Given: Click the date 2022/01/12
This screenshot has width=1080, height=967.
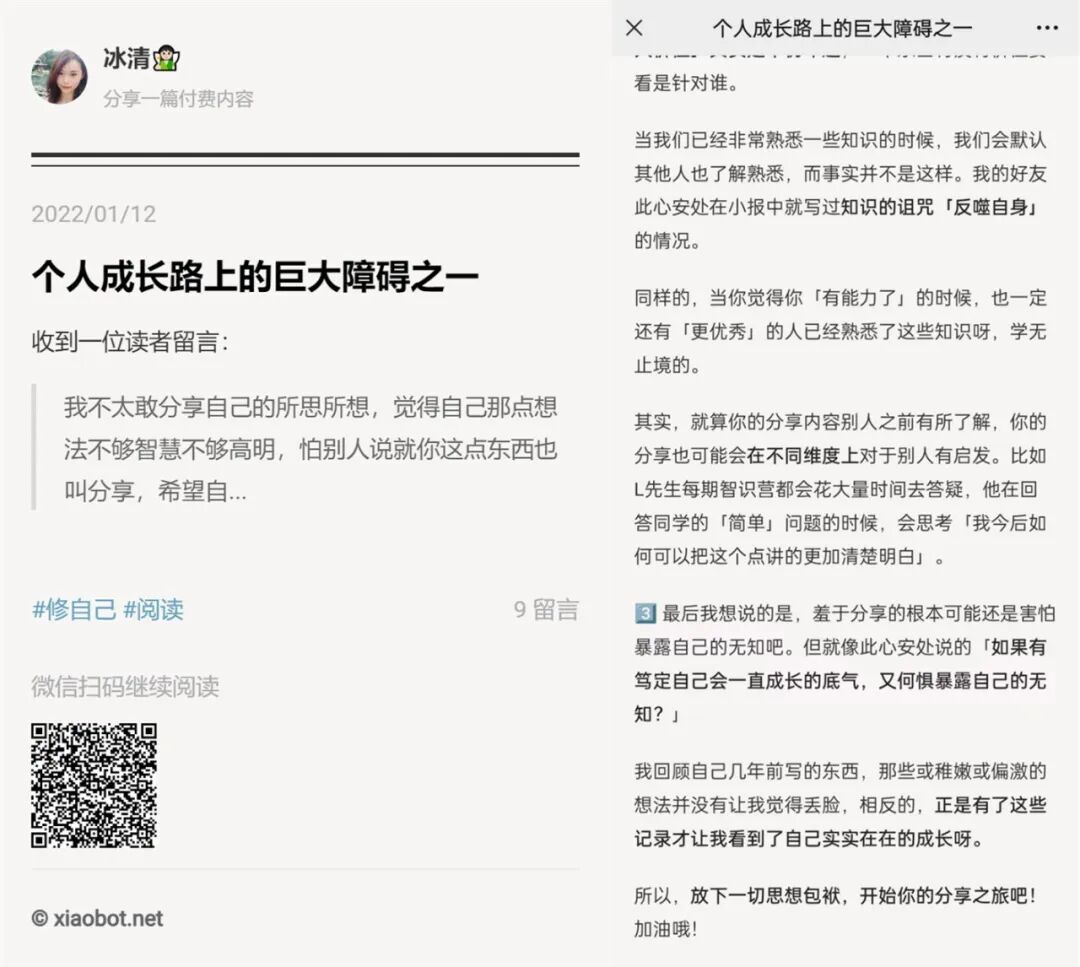Looking at the screenshot, I should click(x=94, y=214).
